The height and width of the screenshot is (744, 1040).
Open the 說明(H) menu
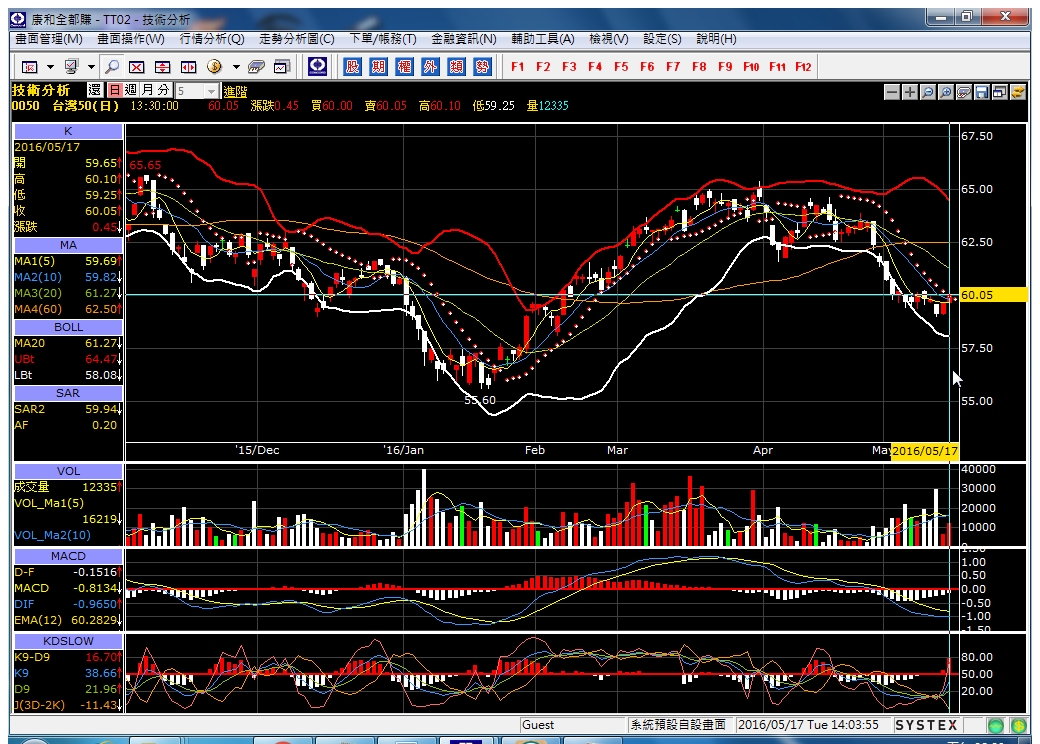716,39
